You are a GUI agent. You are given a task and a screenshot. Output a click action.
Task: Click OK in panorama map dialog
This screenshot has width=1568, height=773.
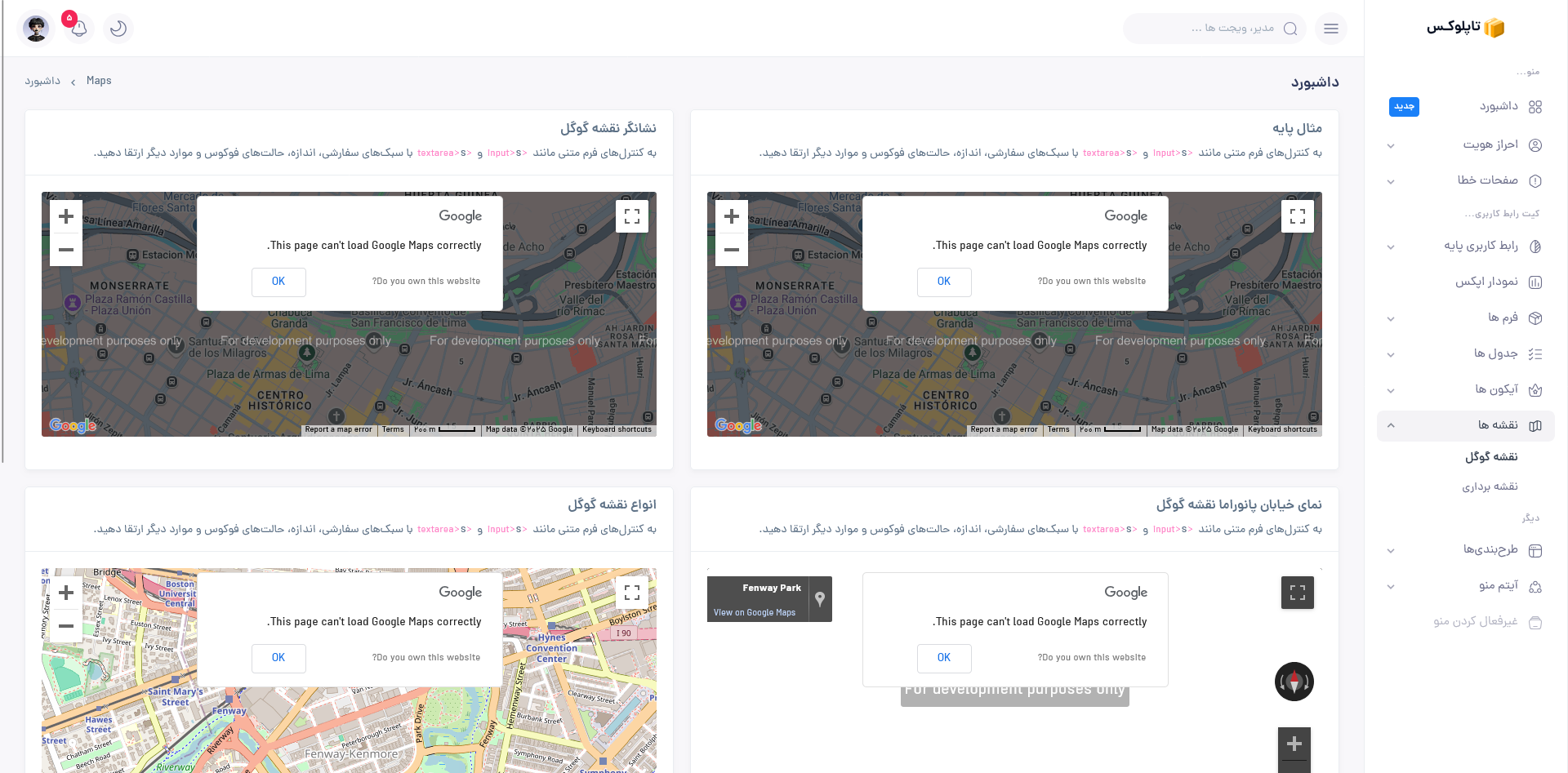[944, 658]
